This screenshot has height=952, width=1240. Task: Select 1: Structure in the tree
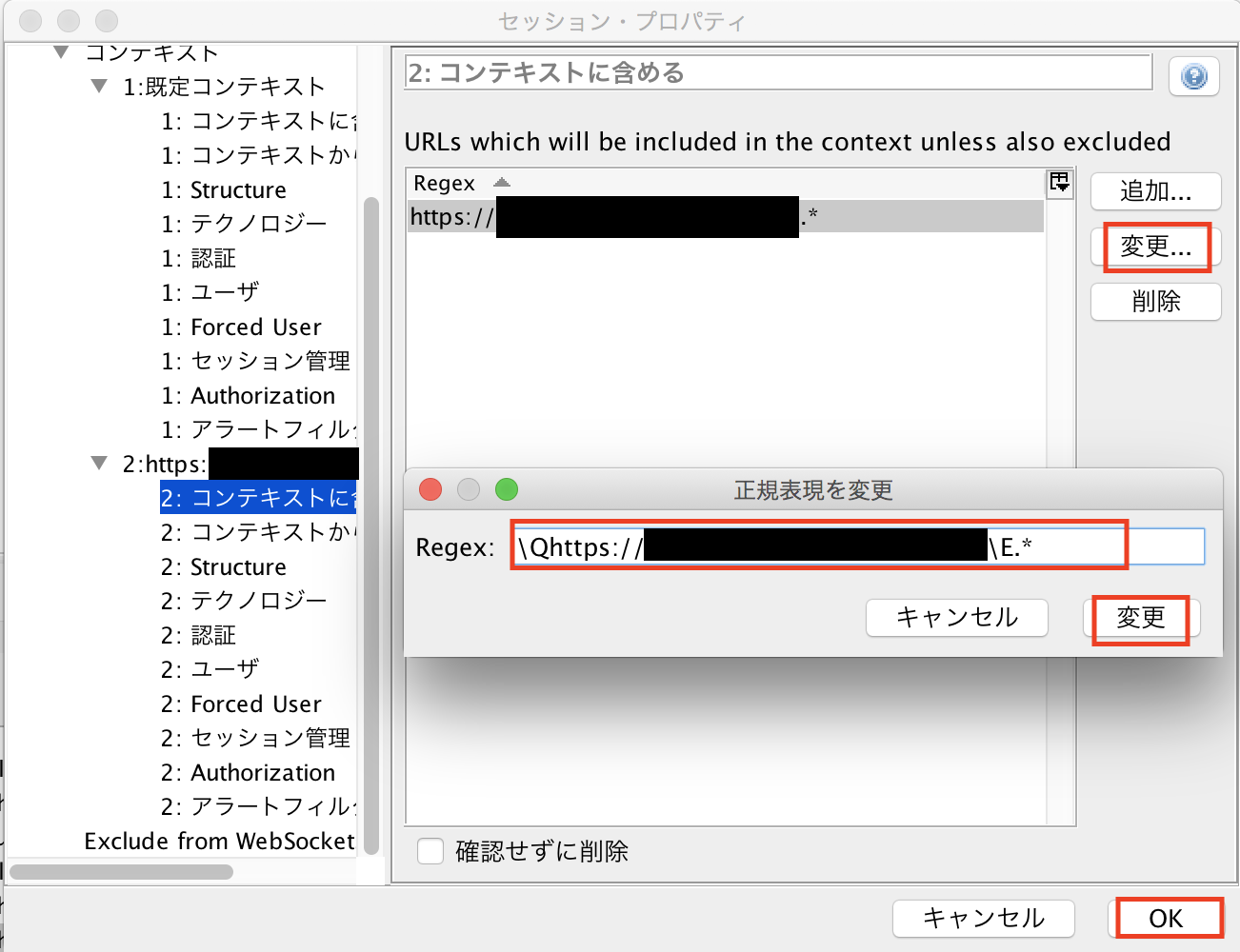(224, 190)
